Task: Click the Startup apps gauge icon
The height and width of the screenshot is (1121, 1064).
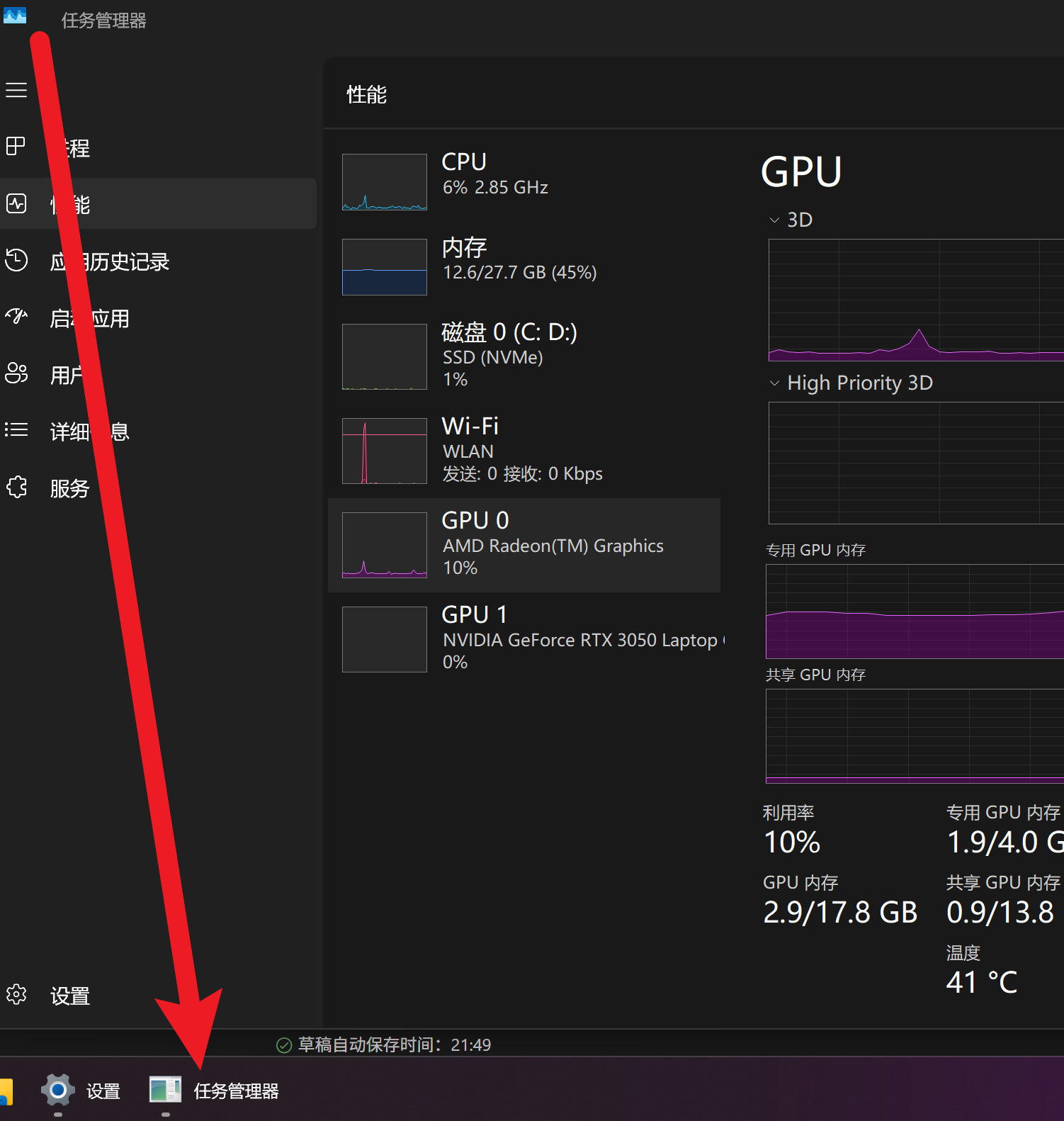Action: [x=16, y=316]
